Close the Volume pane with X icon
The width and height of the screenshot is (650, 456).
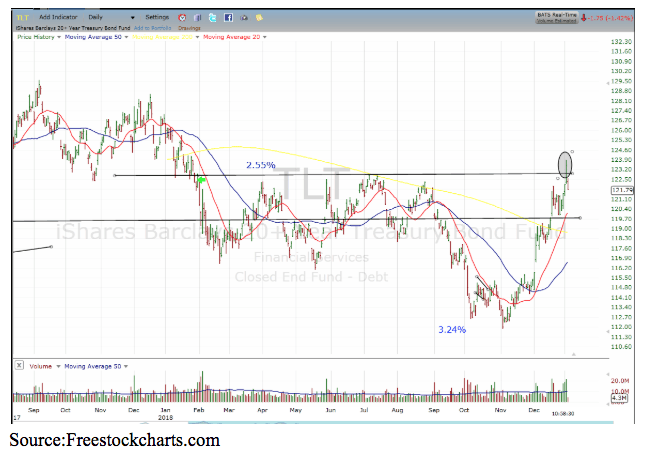19,365
